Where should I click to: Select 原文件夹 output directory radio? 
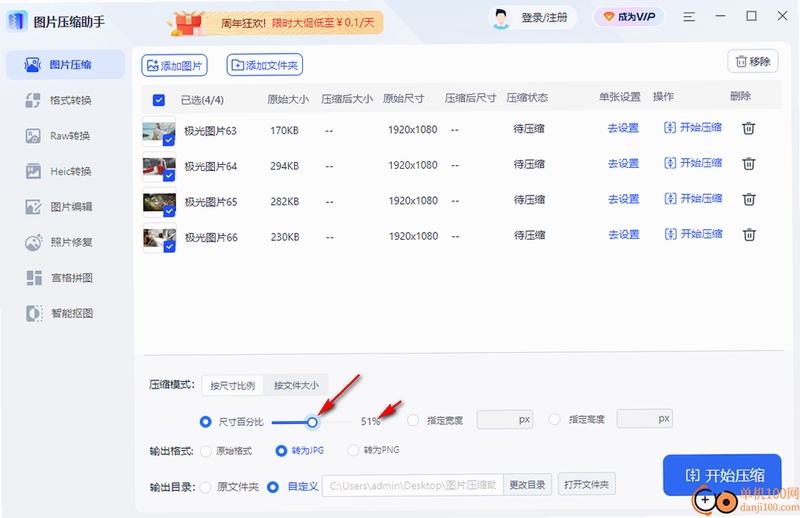(206, 487)
